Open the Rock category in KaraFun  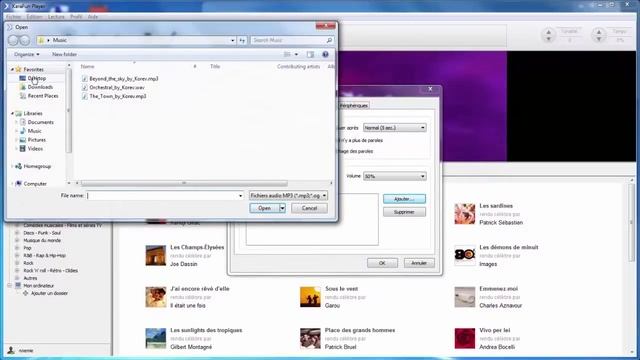28,263
